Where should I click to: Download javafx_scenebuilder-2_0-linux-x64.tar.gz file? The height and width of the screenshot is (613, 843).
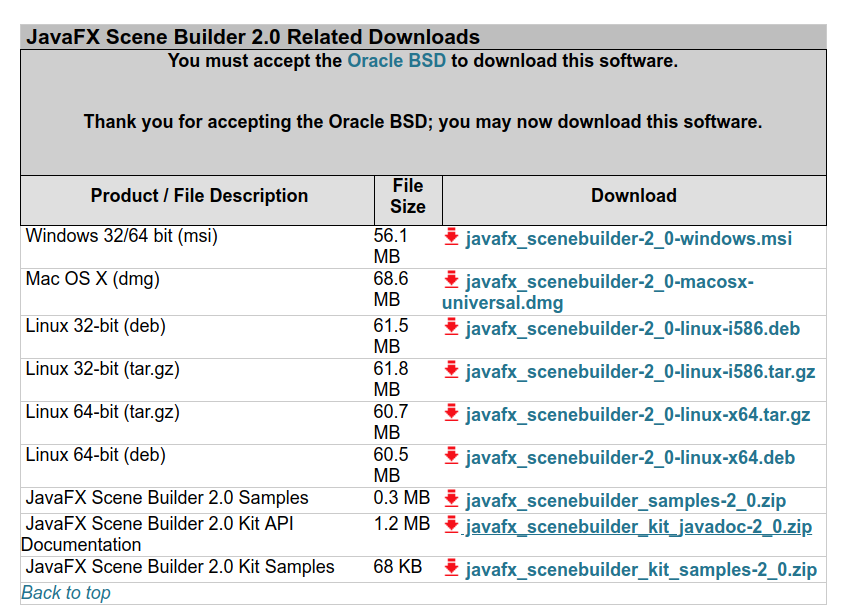click(638, 415)
